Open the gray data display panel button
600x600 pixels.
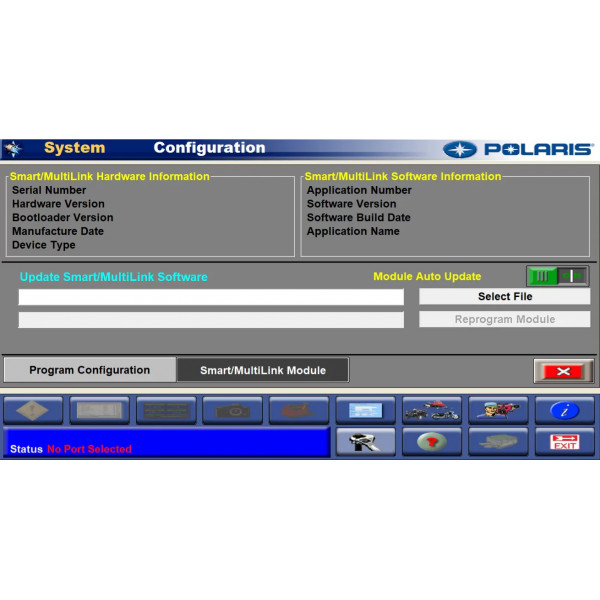tap(99, 410)
